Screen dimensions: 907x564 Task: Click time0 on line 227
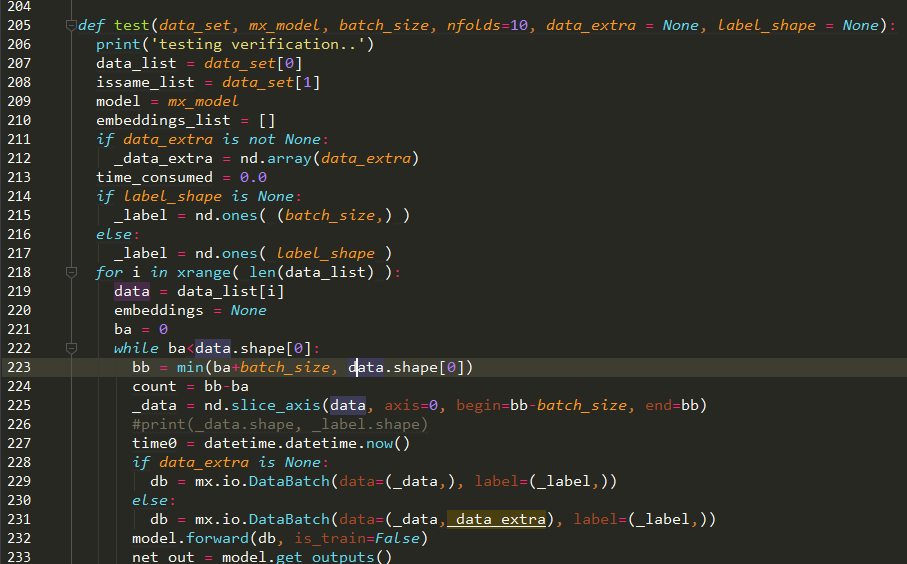(x=154, y=443)
